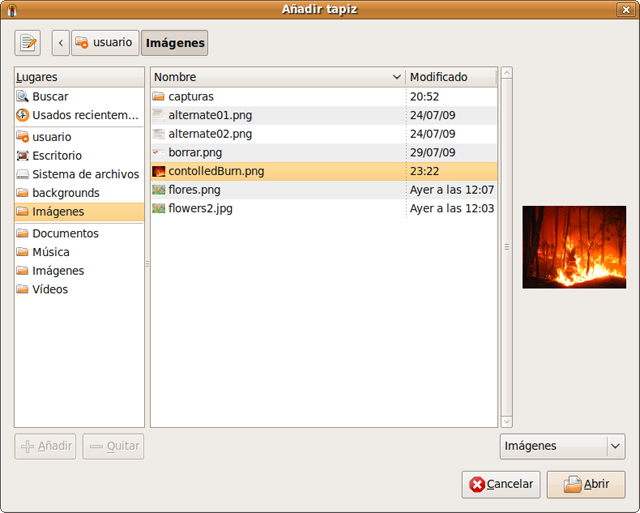The image size is (640, 513).
Task: Sort by Modificado column header
Action: (x=450, y=77)
